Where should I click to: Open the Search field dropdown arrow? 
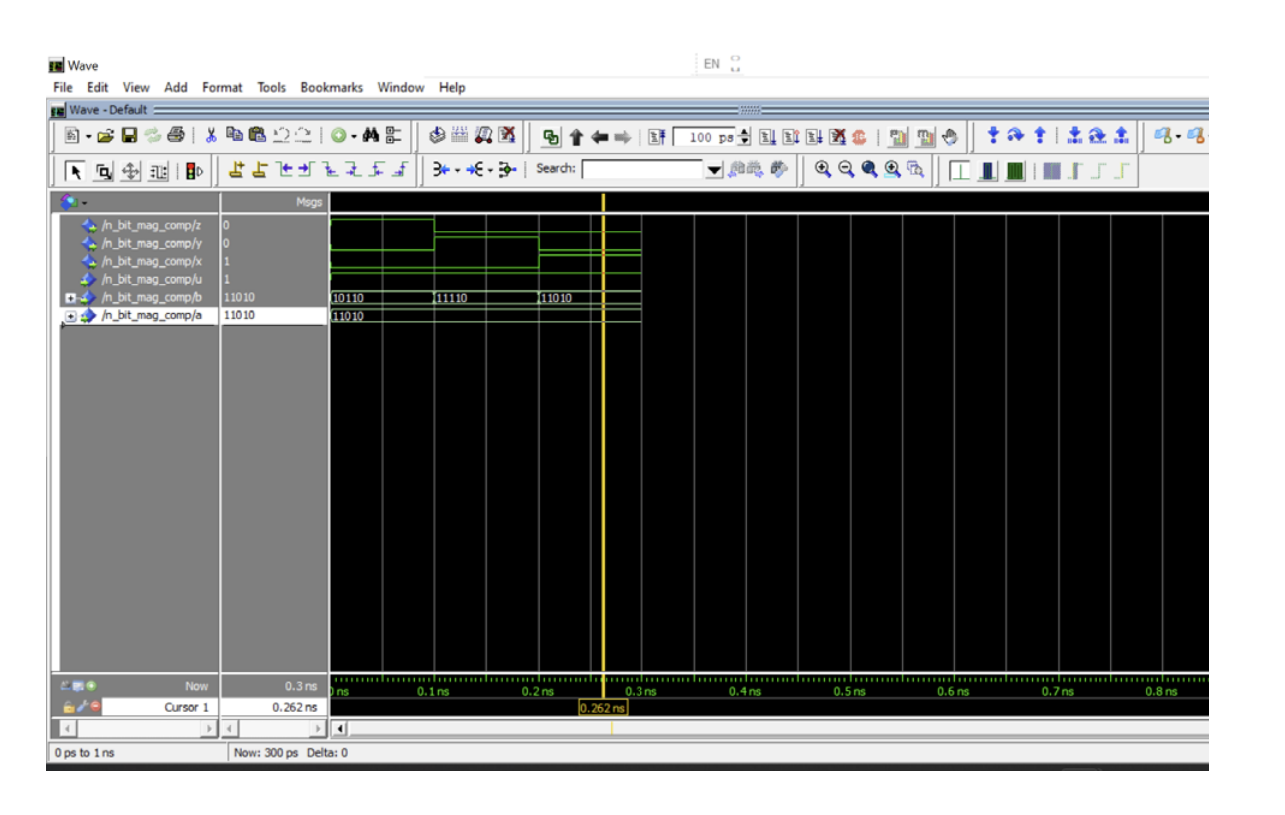(x=714, y=170)
